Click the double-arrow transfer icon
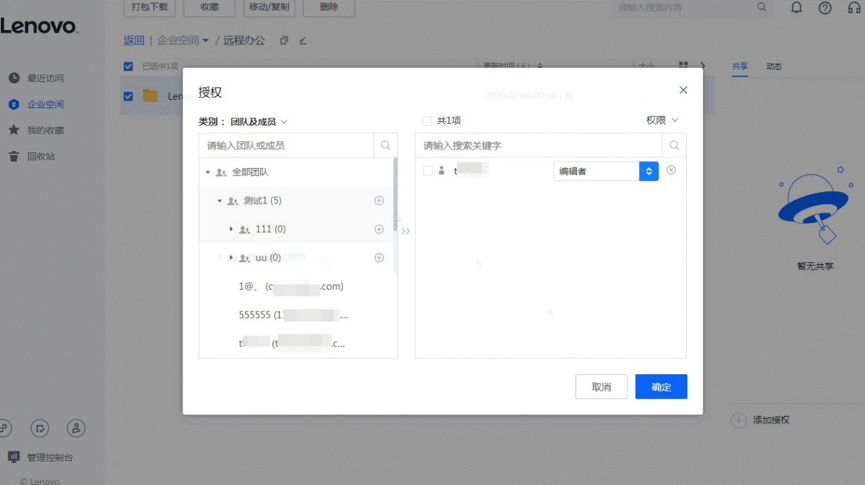865x485 pixels. pos(405,231)
